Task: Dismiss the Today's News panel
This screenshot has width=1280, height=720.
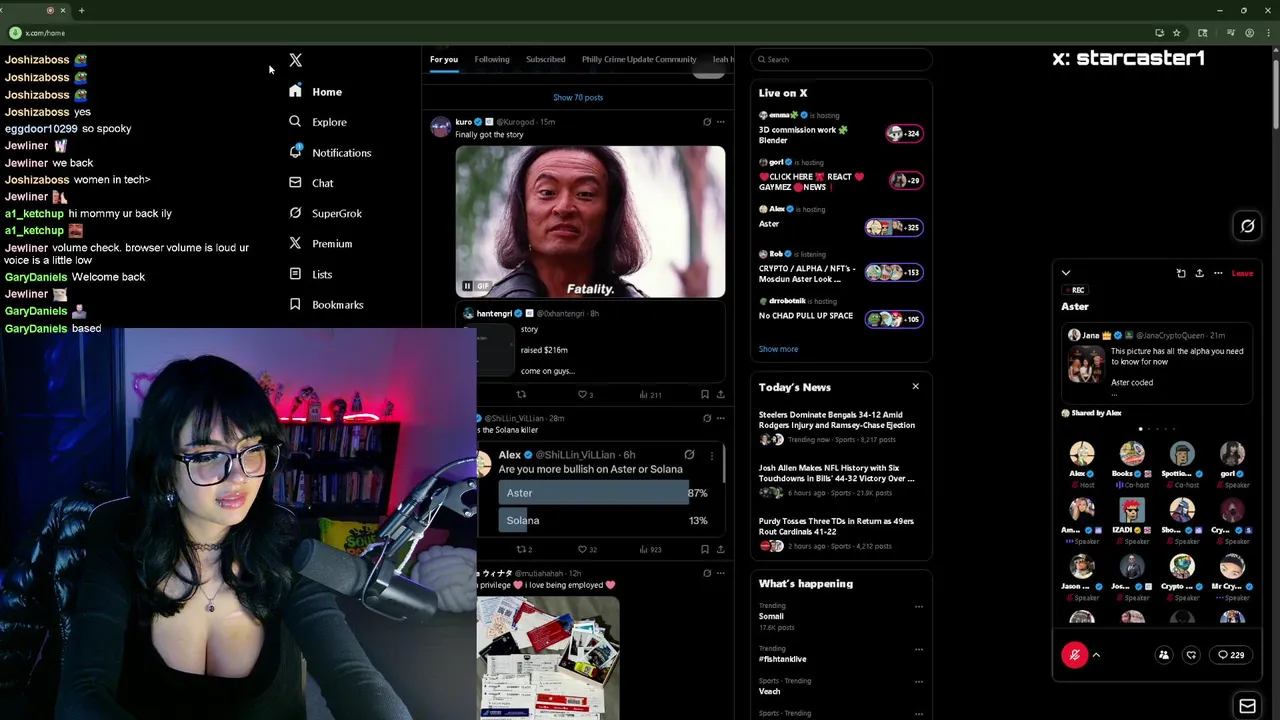Action: coord(915,387)
